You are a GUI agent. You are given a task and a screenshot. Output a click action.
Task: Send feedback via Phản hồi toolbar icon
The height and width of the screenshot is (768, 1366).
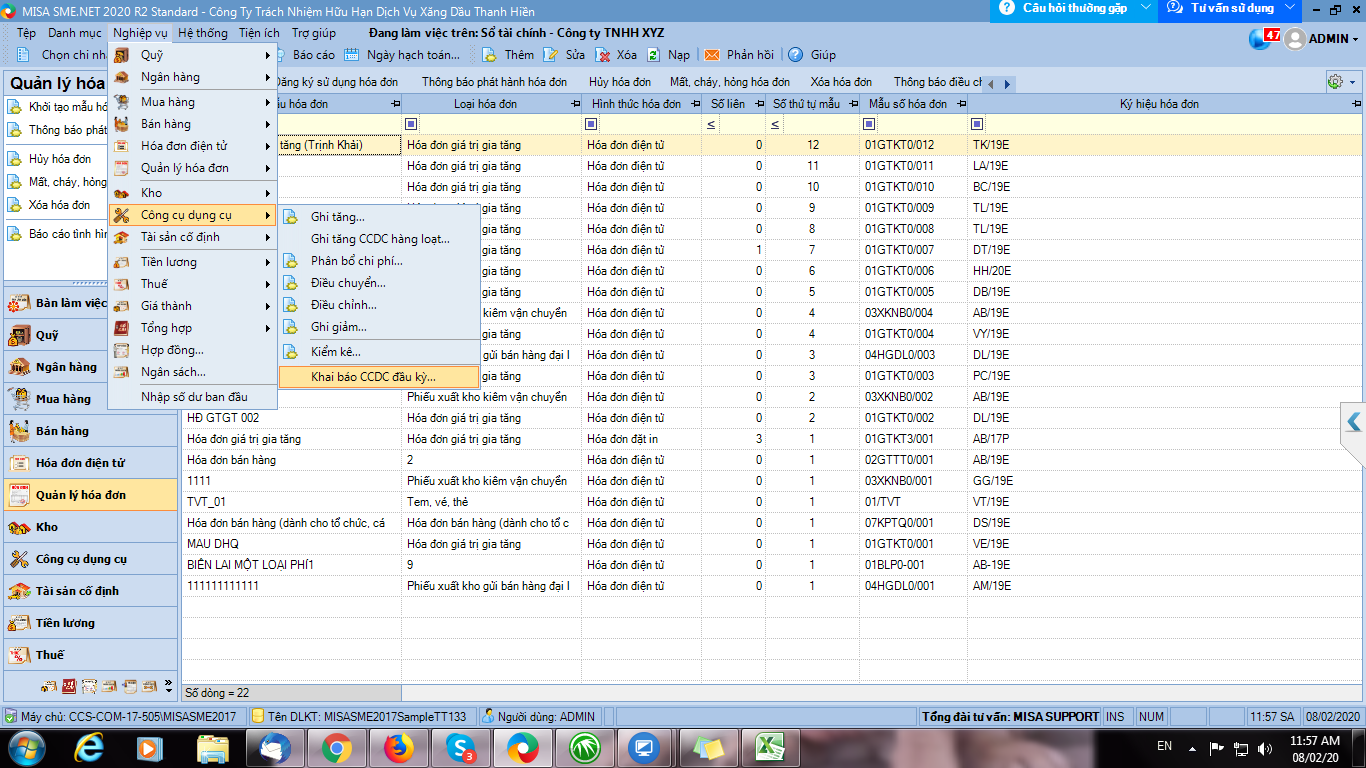(713, 55)
